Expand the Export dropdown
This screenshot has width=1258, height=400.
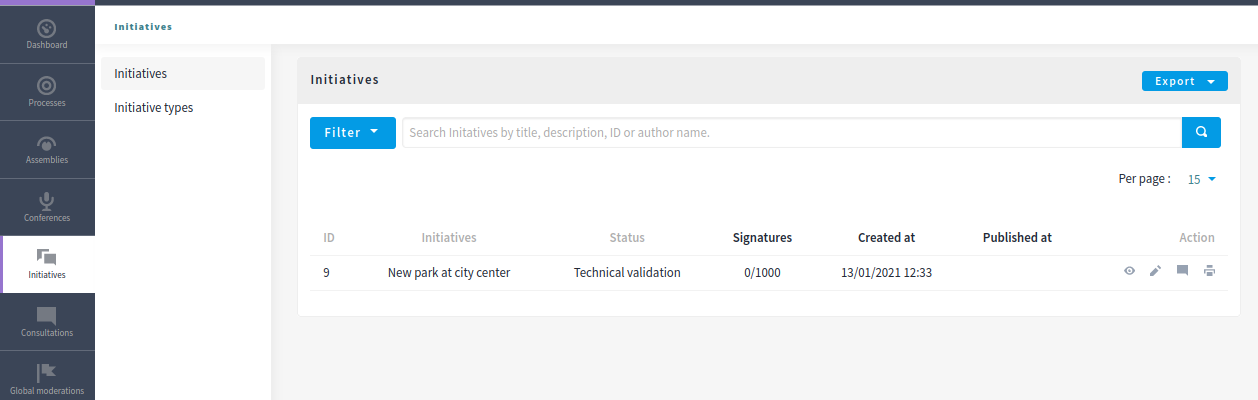(x=1184, y=81)
